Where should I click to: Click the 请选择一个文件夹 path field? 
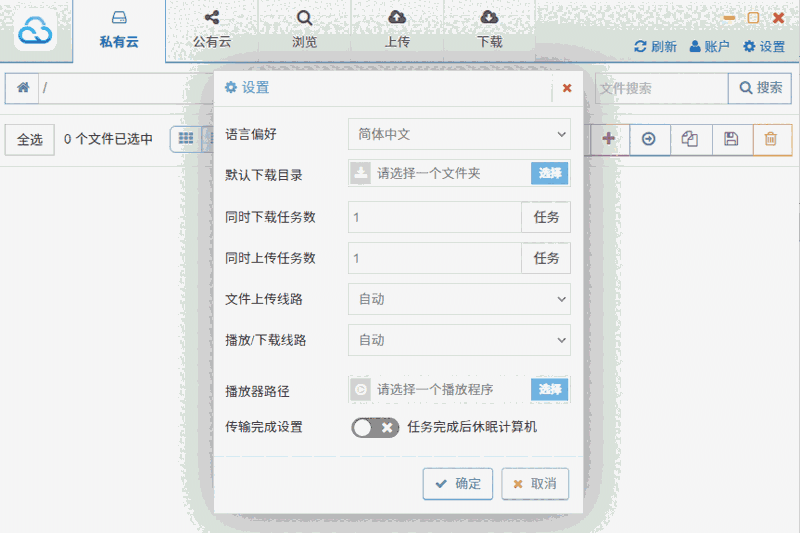(x=451, y=173)
